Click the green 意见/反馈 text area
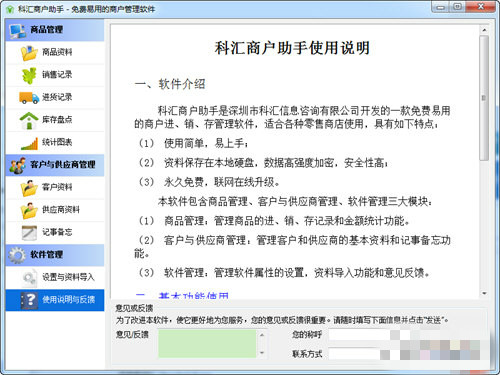This screenshot has width=500, height=375. point(207,344)
